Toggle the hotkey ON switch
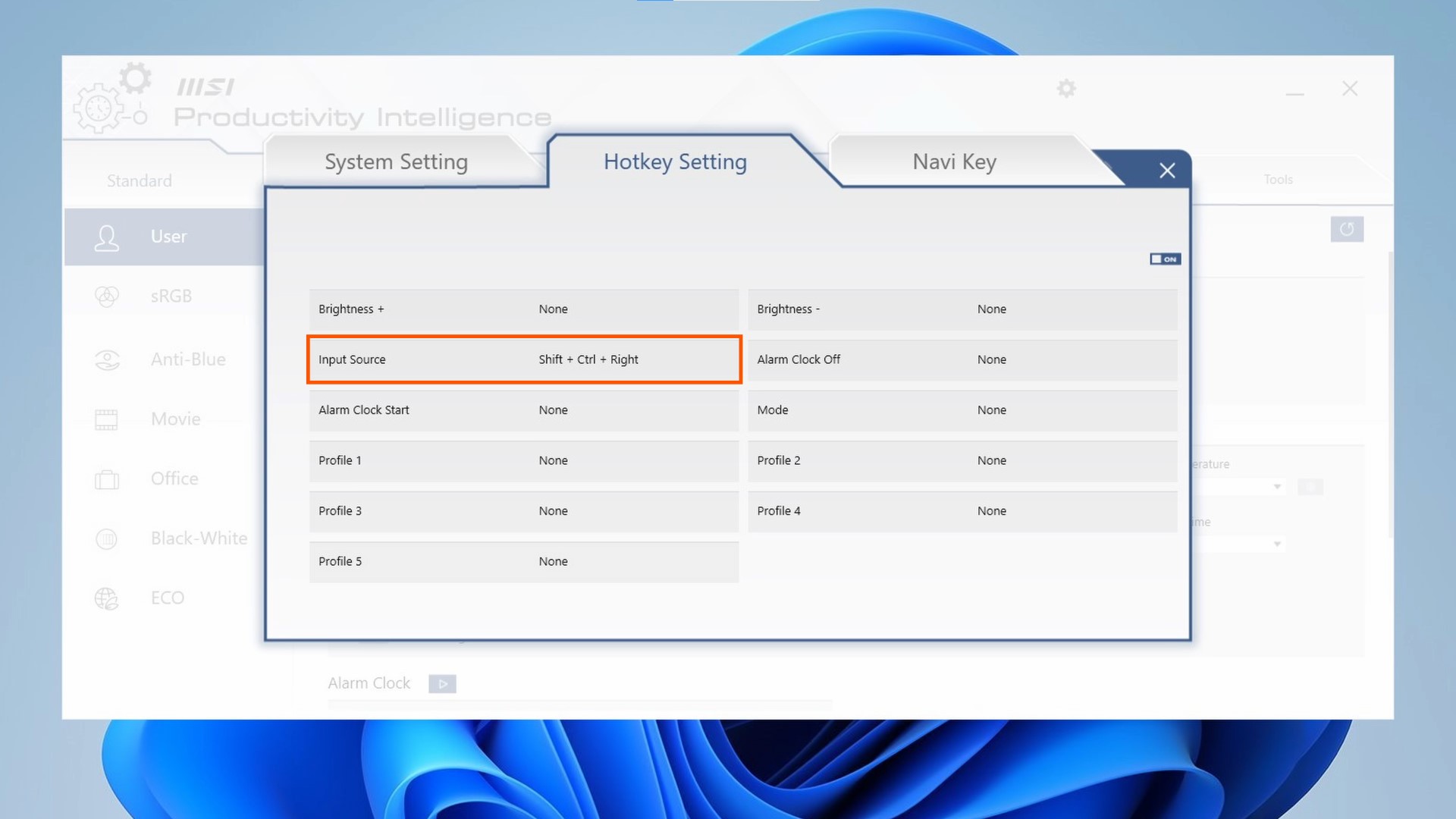The image size is (1456, 819). pos(1165,259)
